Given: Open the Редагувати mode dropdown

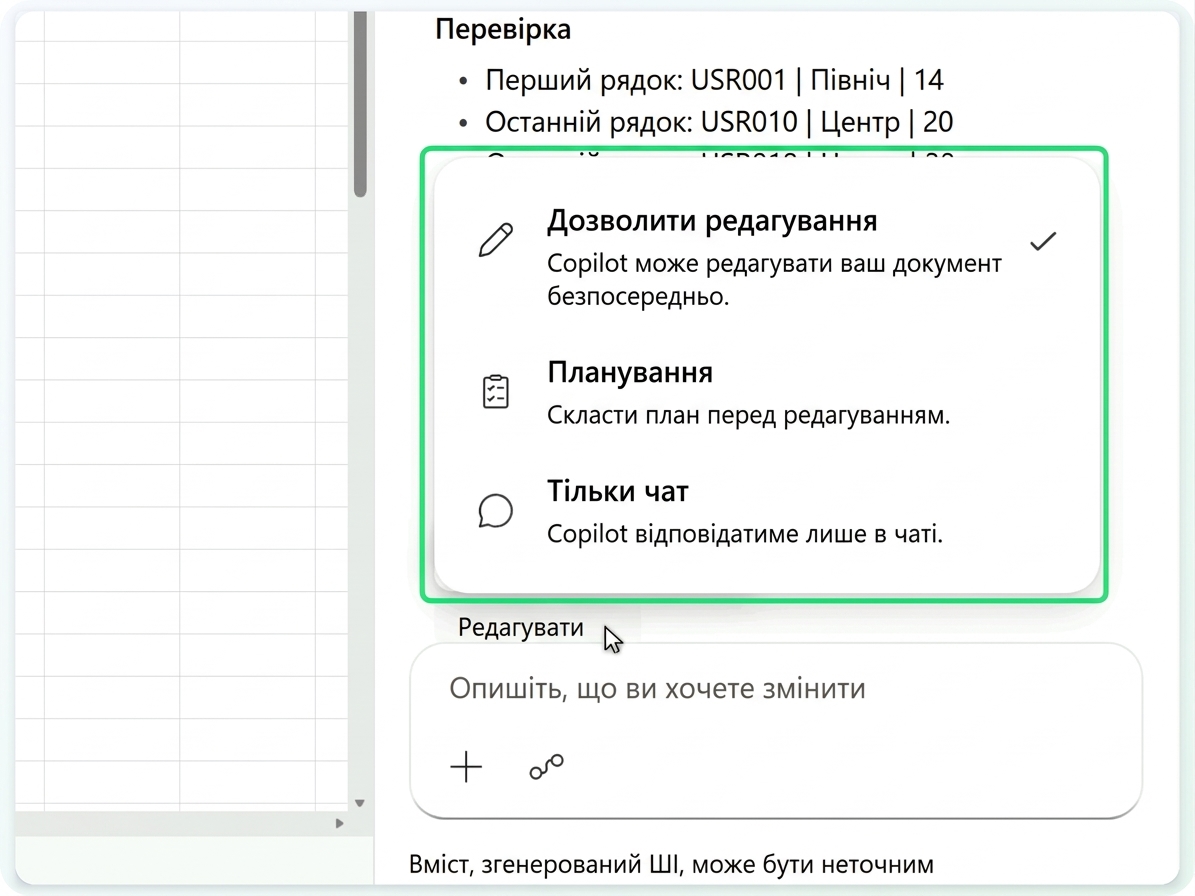Looking at the screenshot, I should [521, 628].
